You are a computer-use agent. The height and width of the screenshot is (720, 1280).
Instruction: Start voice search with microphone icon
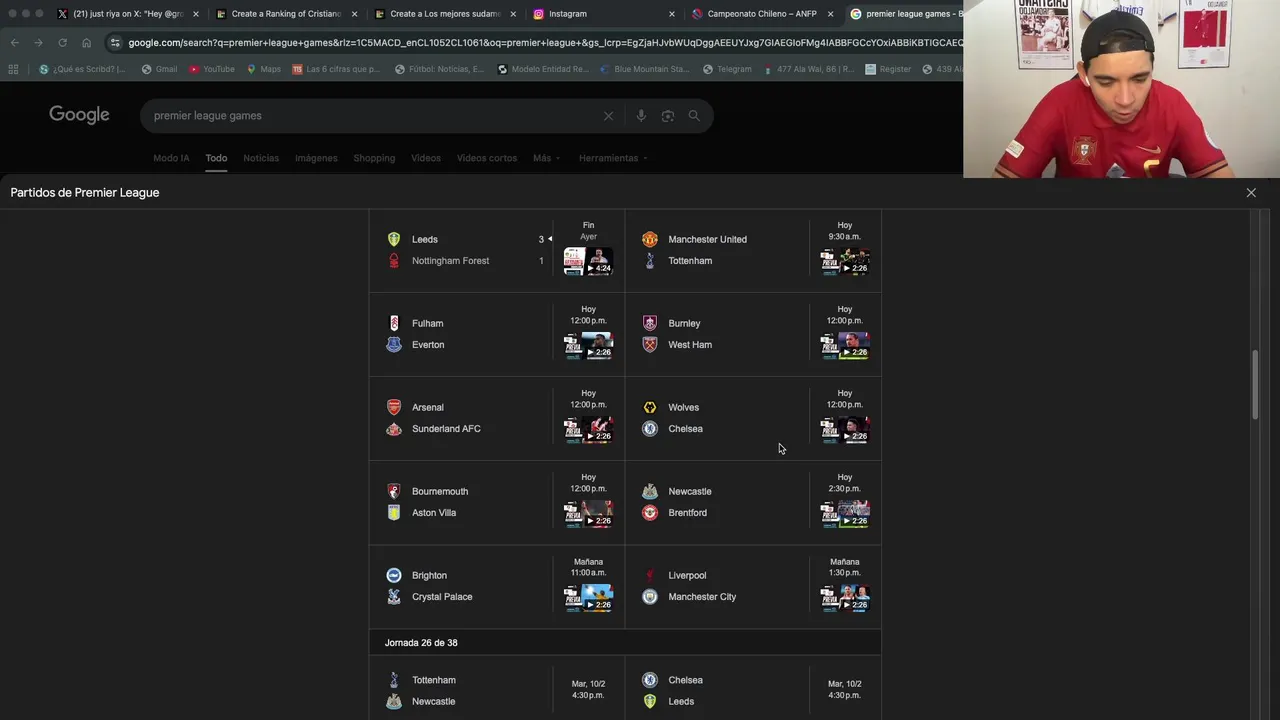coord(641,116)
